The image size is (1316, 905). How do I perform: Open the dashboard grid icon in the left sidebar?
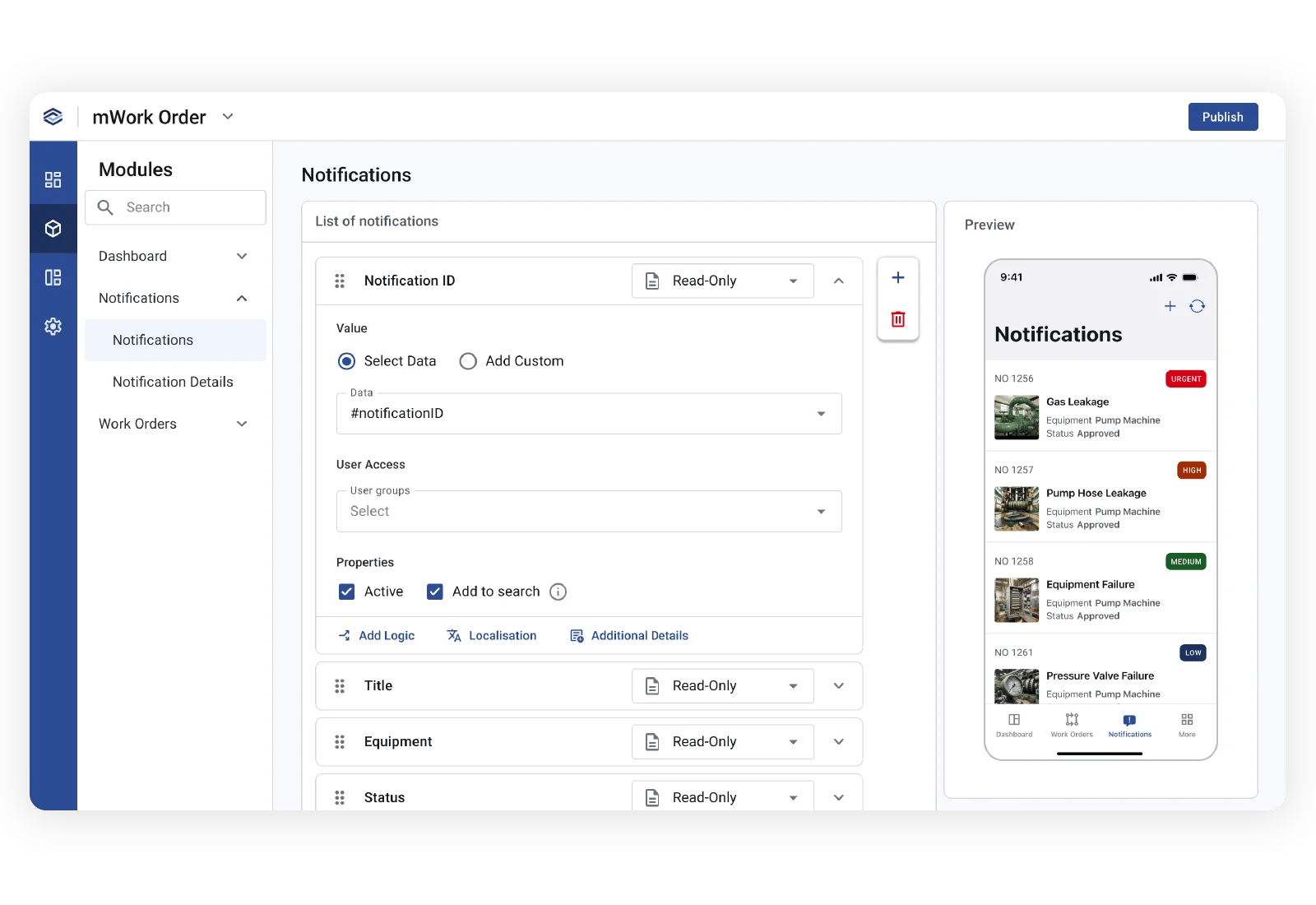tap(53, 180)
